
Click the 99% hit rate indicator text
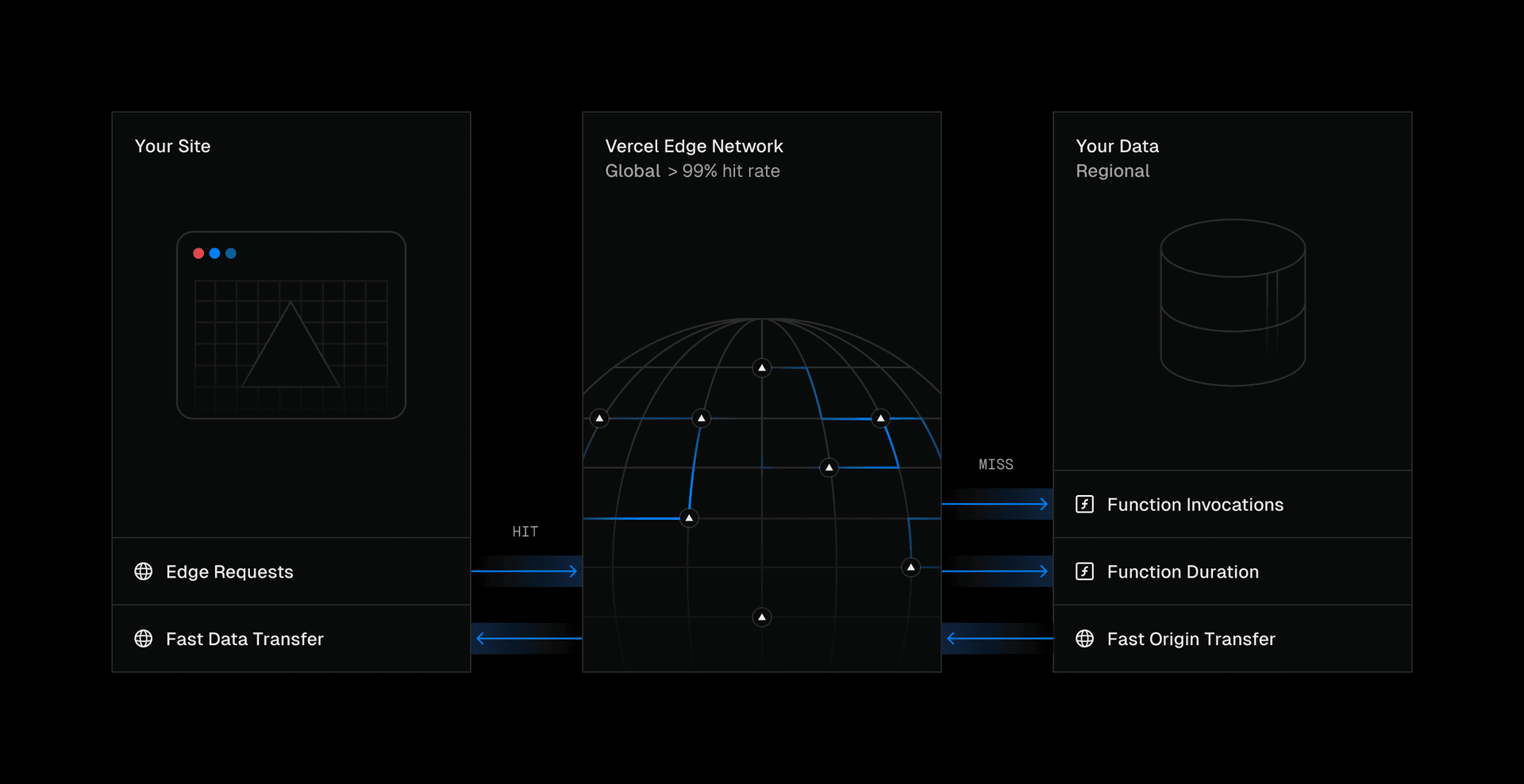coord(724,171)
